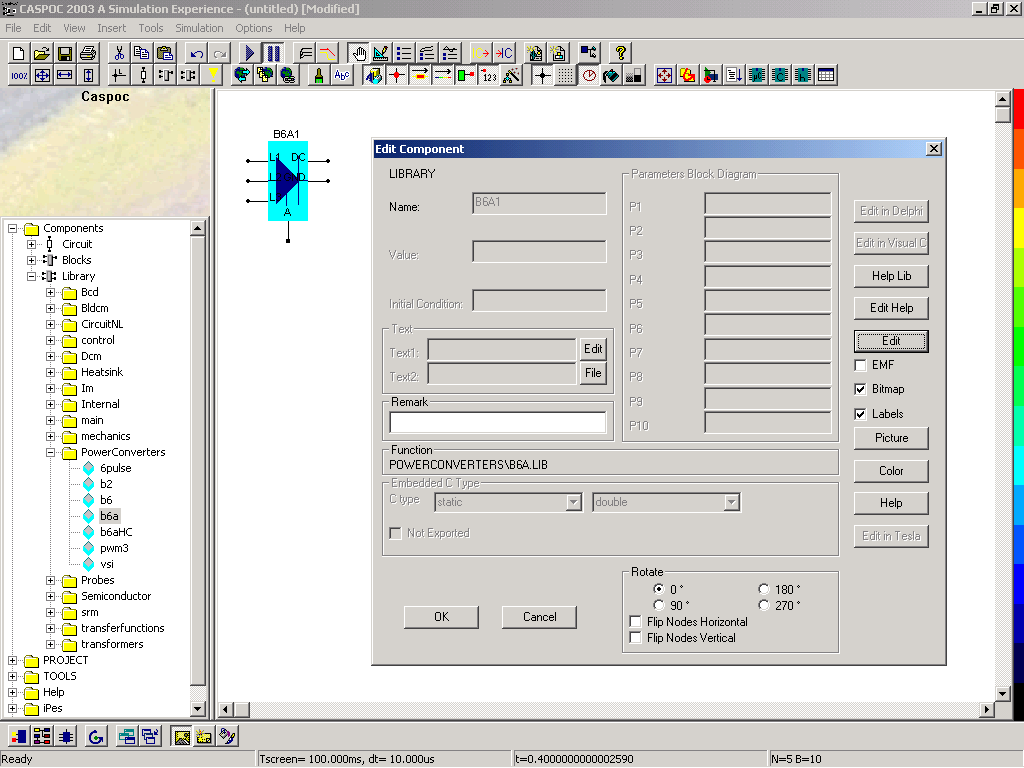Expand the PROJECT tree node
The width and height of the screenshot is (1024, 768).
12,660
